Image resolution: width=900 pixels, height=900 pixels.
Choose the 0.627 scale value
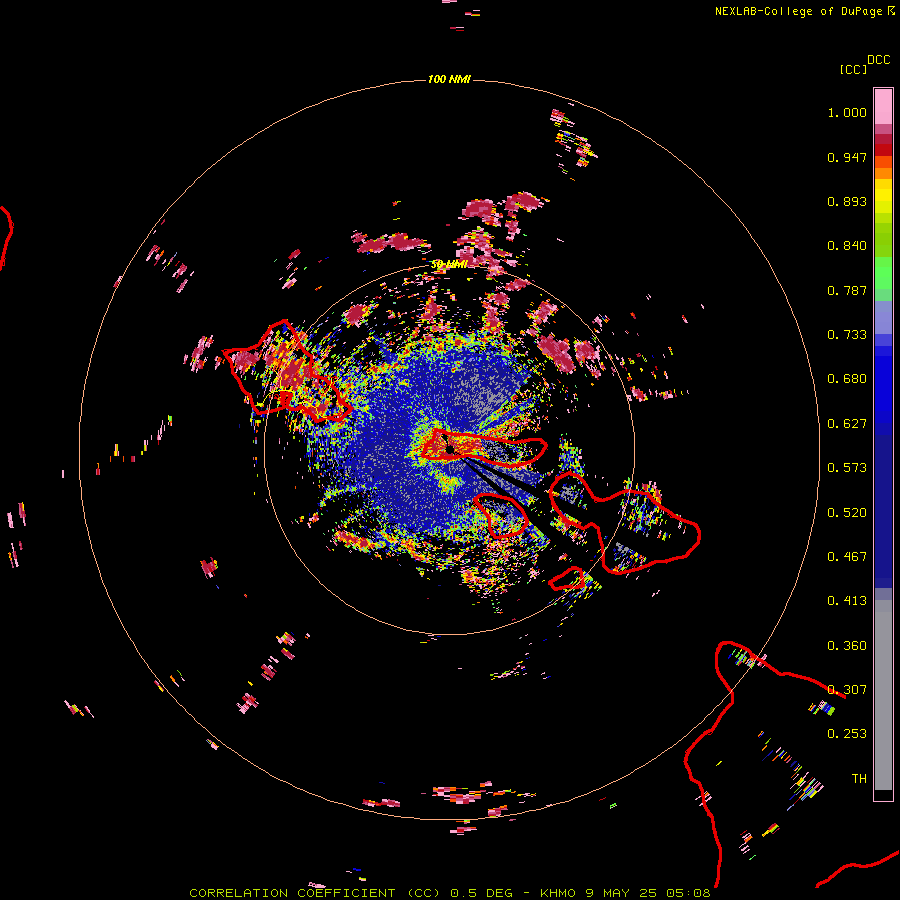click(x=847, y=424)
